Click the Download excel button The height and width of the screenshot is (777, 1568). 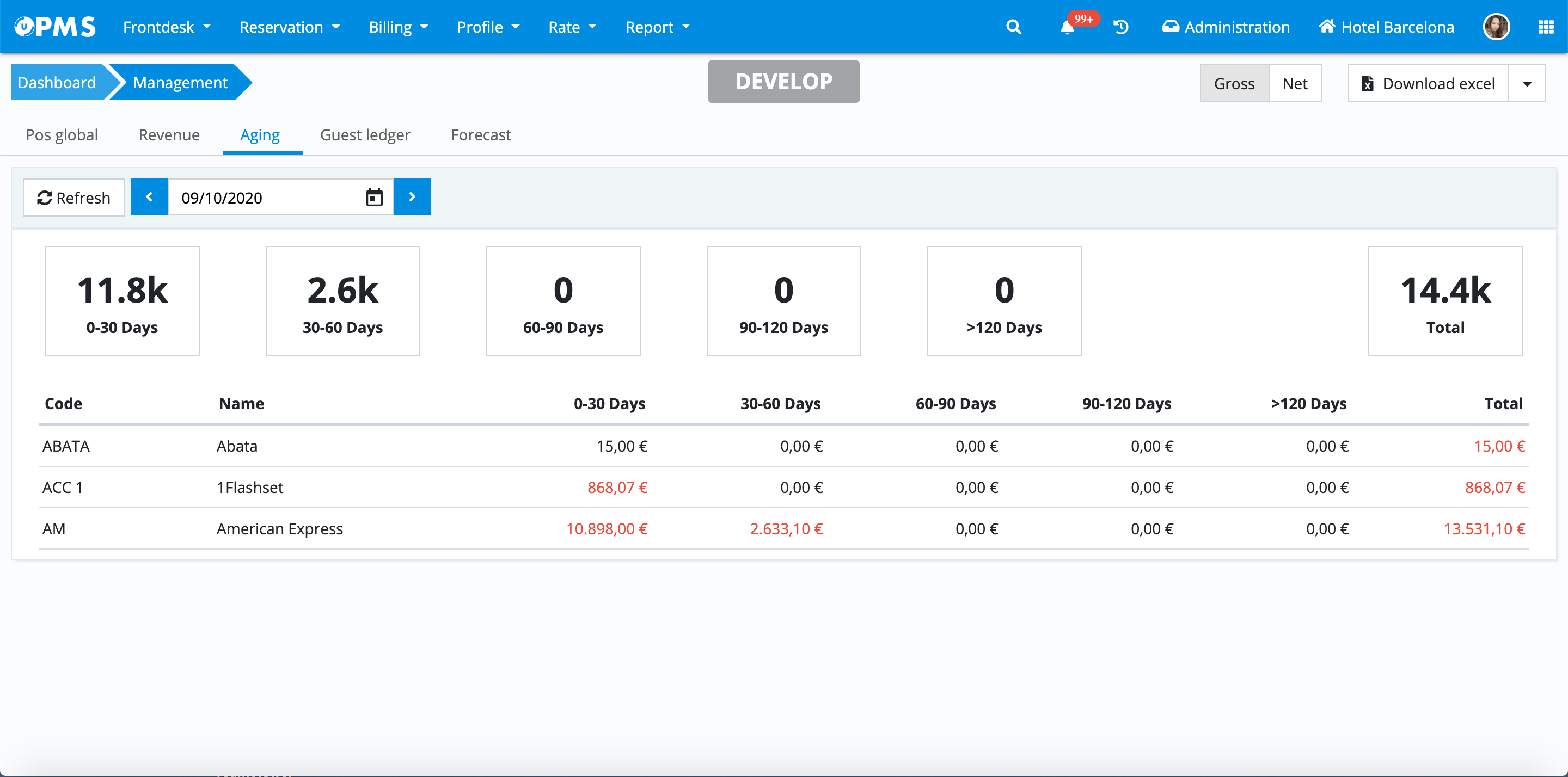(1428, 84)
